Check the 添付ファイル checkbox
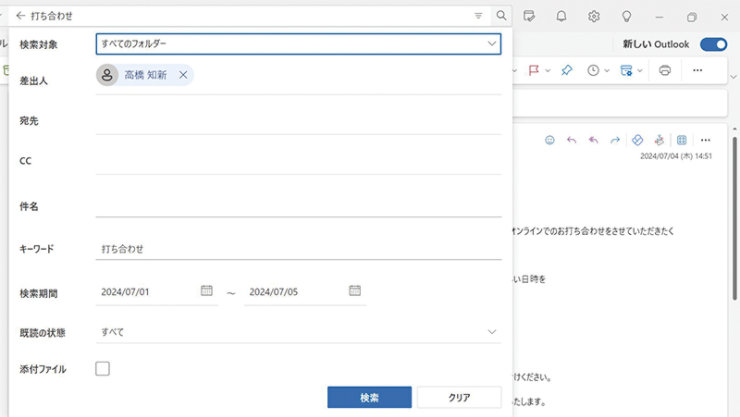The height and width of the screenshot is (417, 740). pyautogui.click(x=102, y=369)
